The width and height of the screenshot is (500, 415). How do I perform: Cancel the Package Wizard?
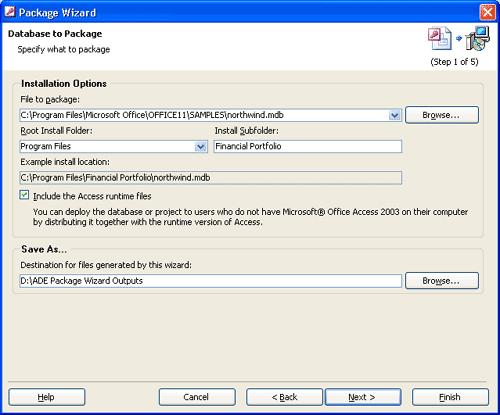click(x=197, y=397)
